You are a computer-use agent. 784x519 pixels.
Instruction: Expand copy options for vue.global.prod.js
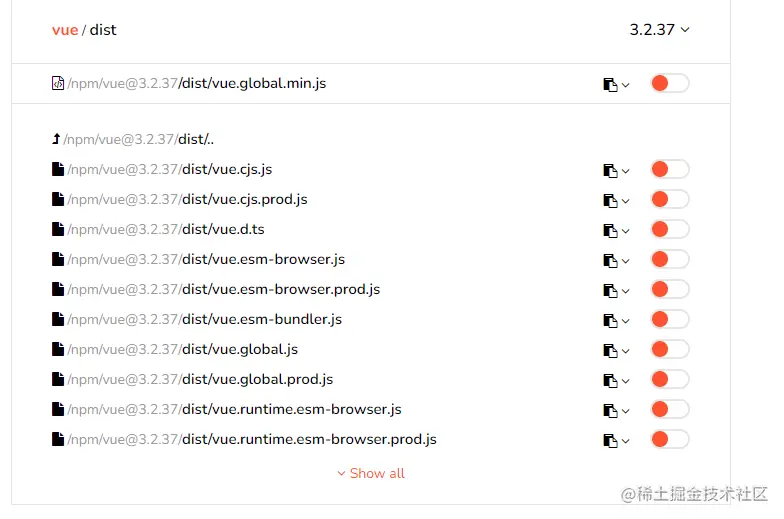coord(626,381)
